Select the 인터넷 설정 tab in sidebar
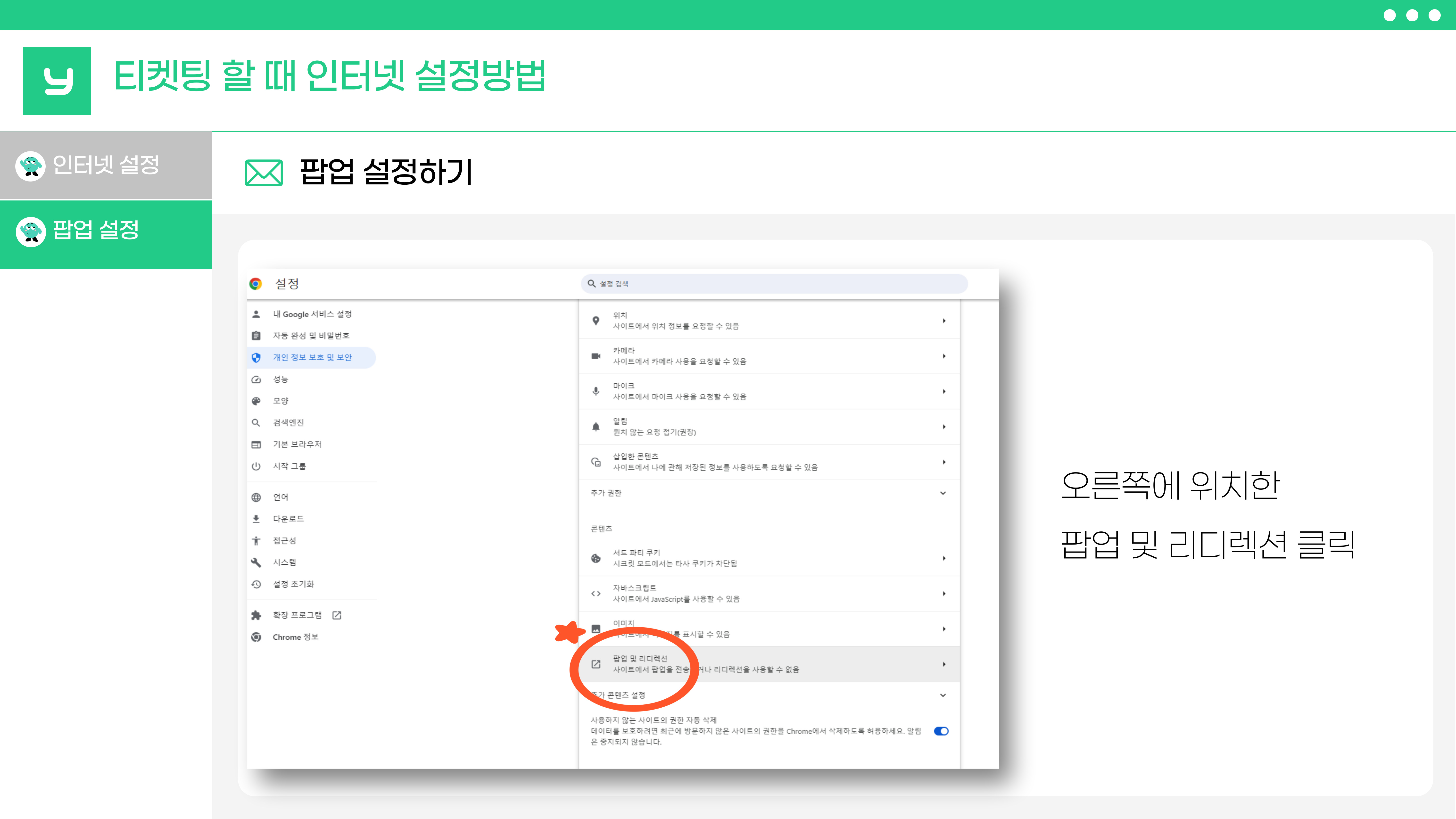The width and height of the screenshot is (1456, 819). pyautogui.click(x=106, y=165)
